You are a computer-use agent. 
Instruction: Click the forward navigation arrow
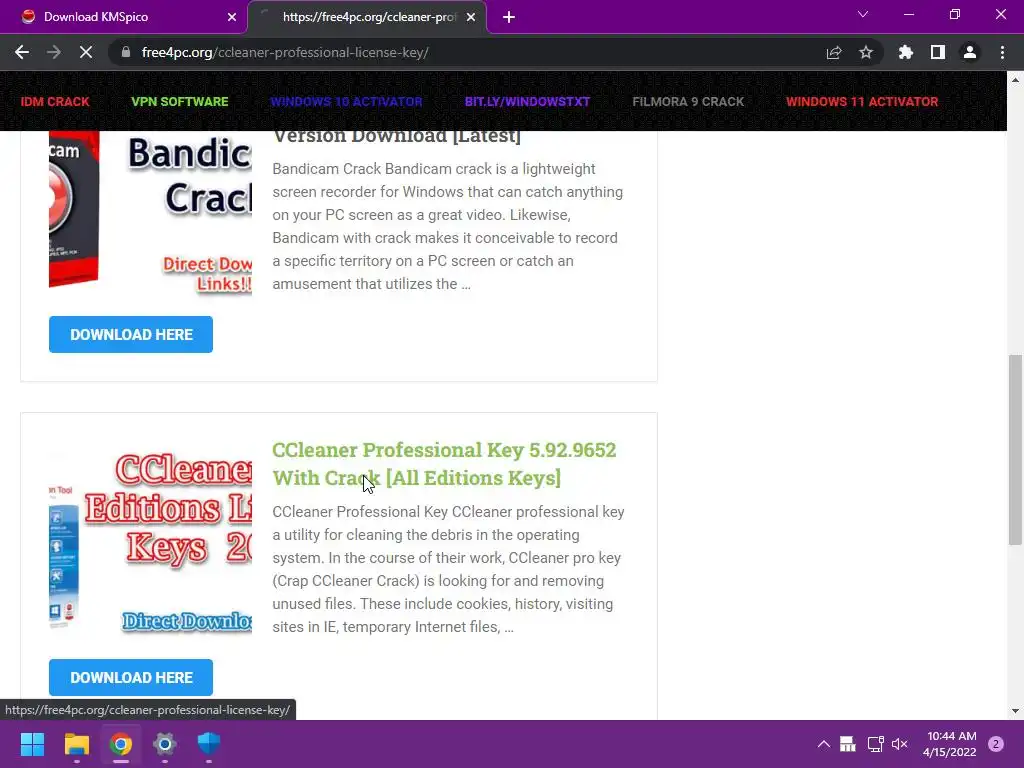54,52
